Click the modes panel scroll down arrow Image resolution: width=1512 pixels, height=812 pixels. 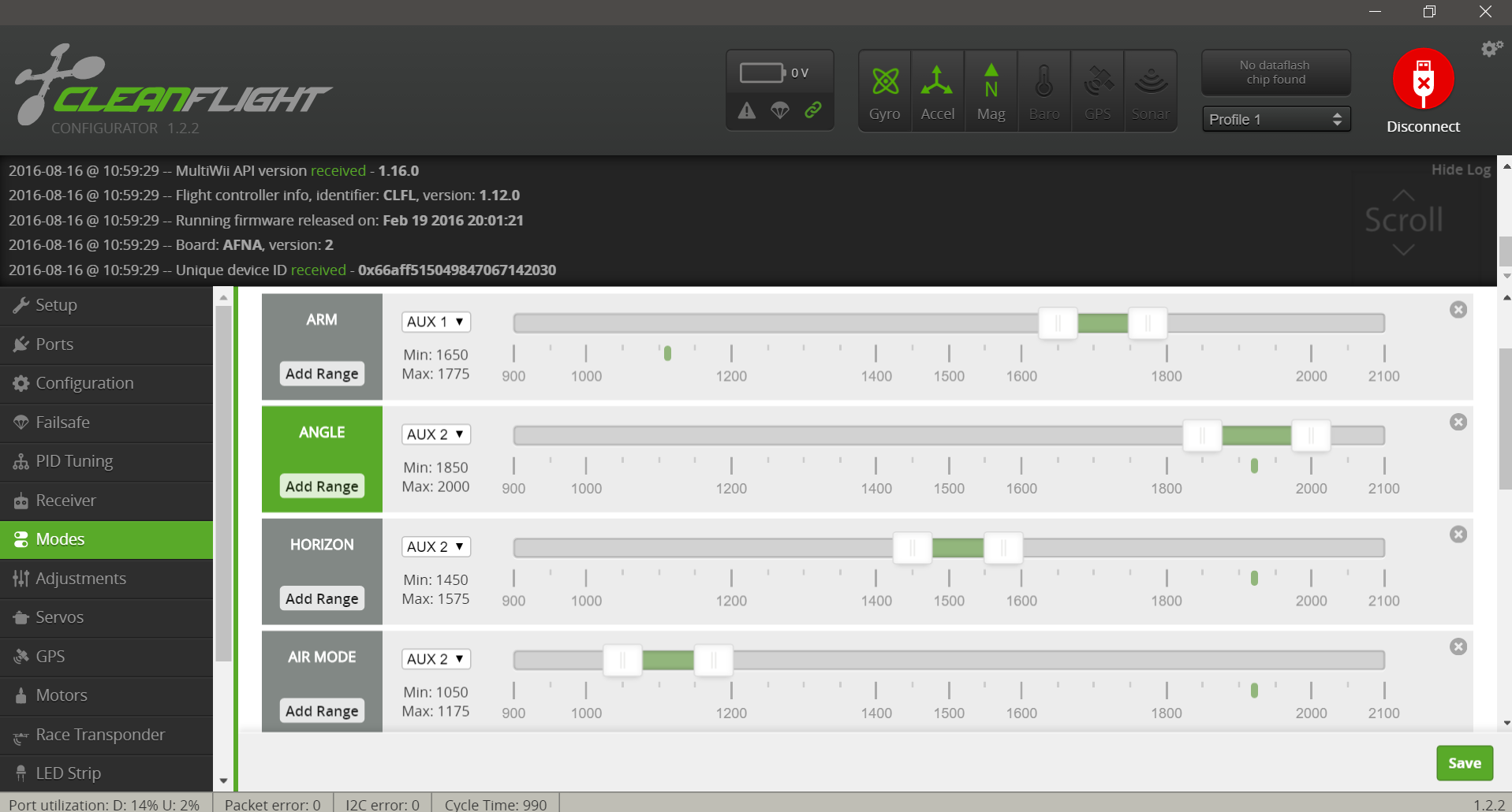tap(1506, 723)
